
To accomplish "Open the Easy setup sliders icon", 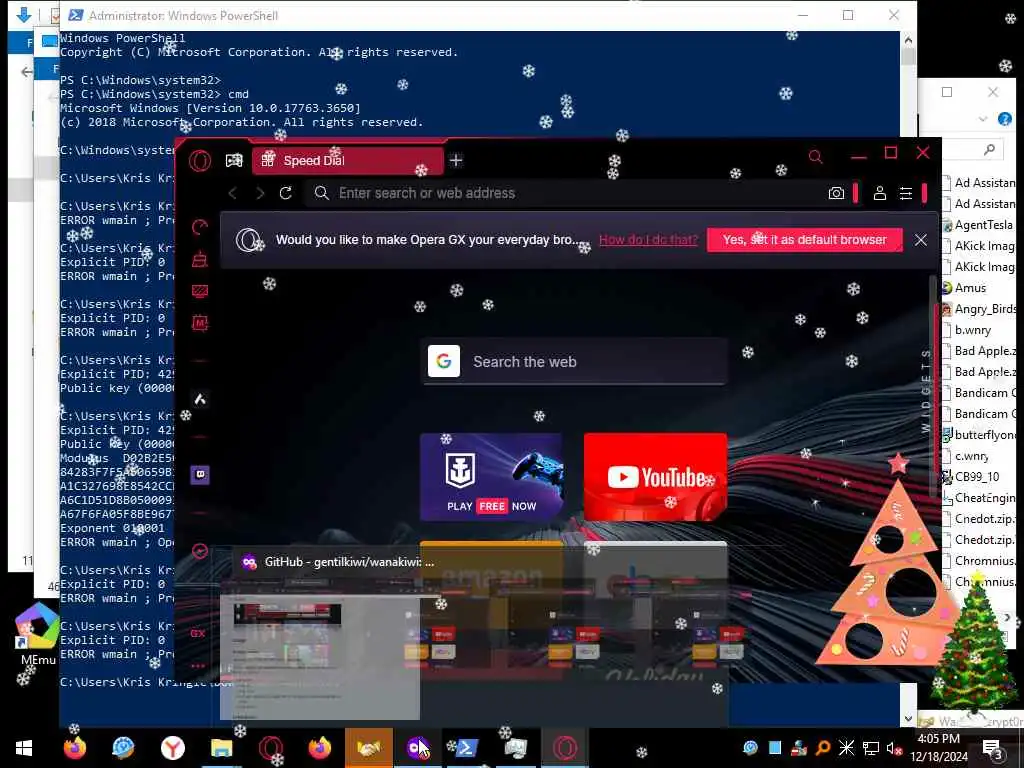I will pos(906,193).
